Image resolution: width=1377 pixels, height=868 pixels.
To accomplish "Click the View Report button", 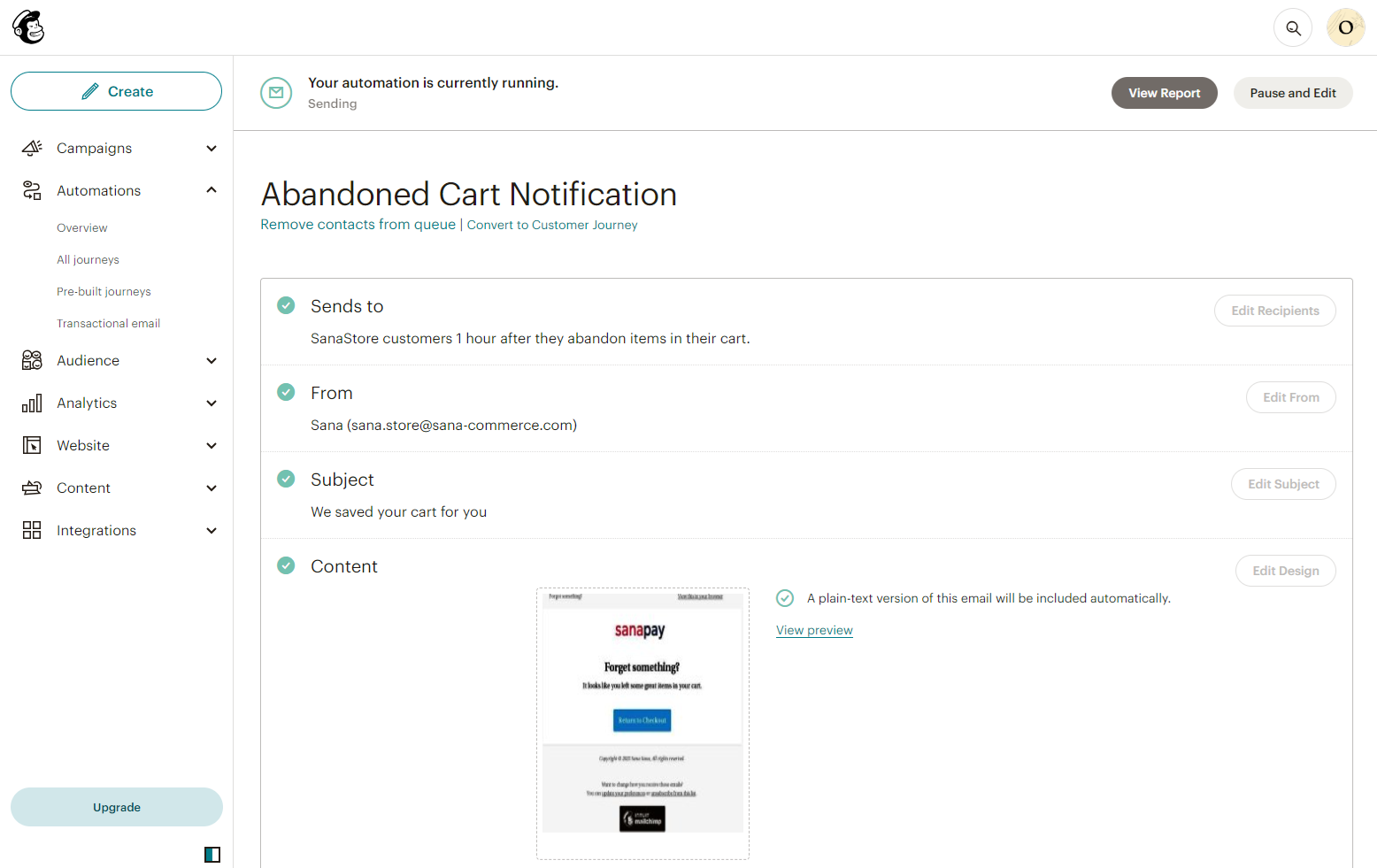I will tap(1164, 93).
